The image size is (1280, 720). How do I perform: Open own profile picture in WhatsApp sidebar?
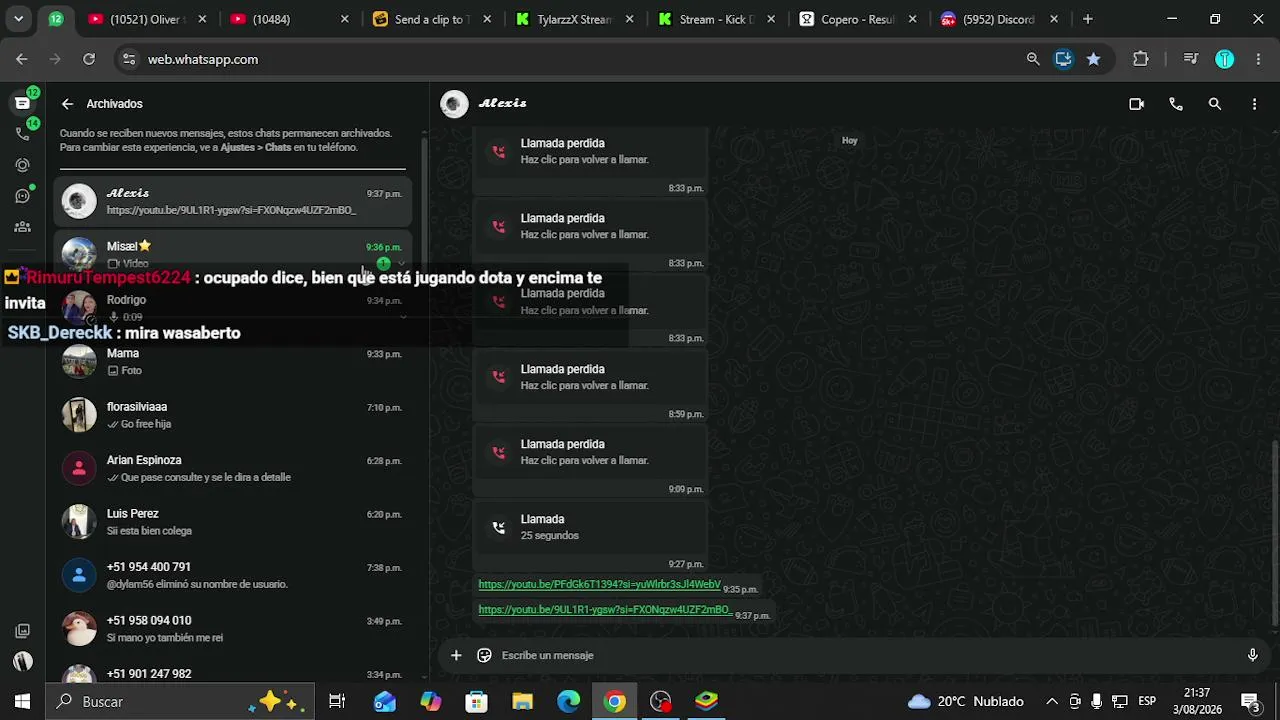[22, 661]
